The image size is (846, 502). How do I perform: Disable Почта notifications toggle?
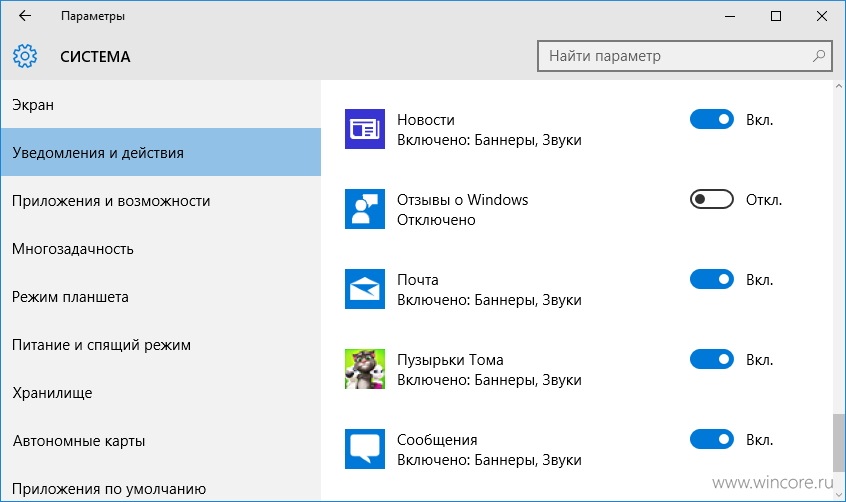(712, 279)
